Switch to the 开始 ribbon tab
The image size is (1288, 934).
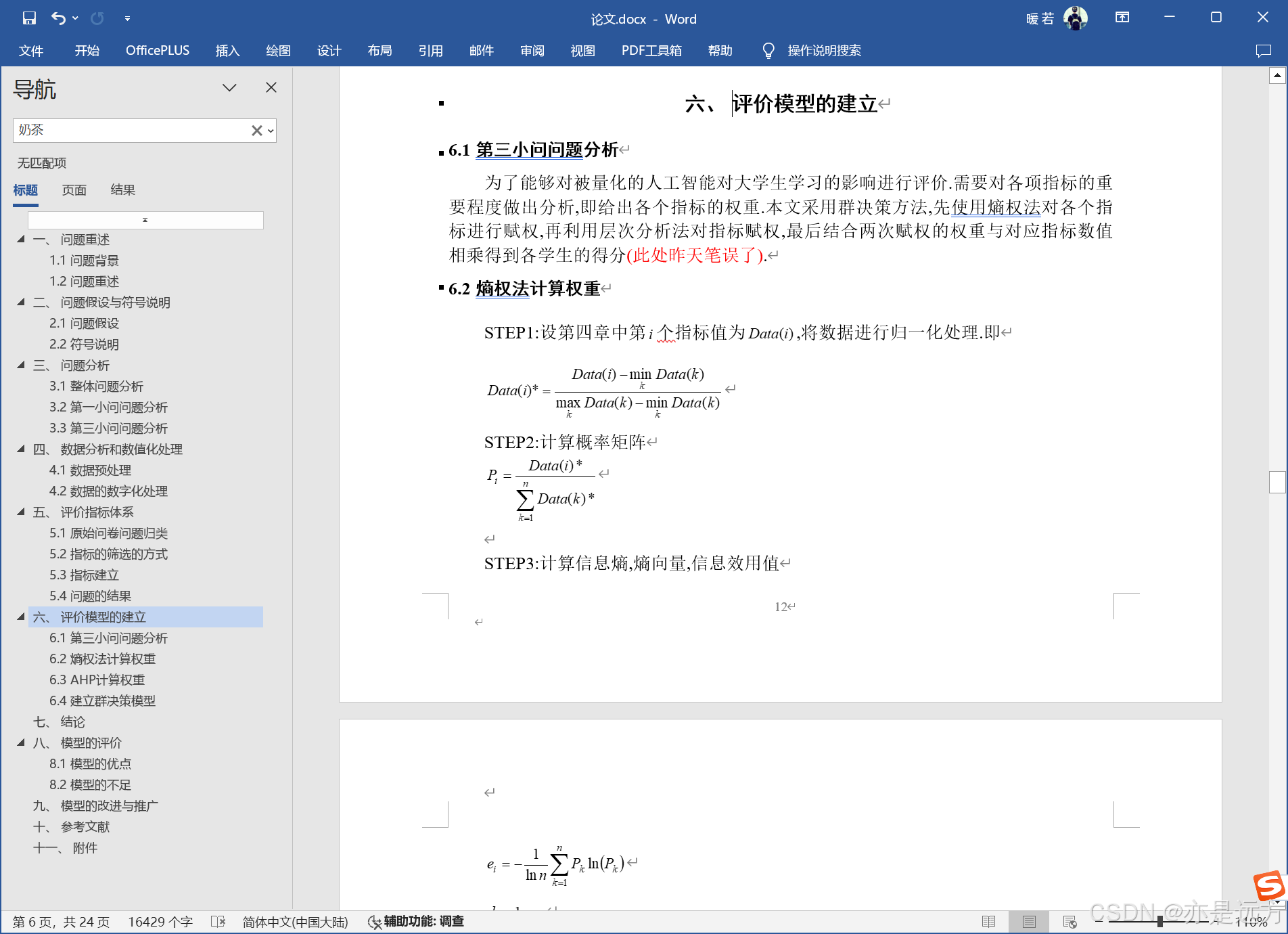click(87, 51)
